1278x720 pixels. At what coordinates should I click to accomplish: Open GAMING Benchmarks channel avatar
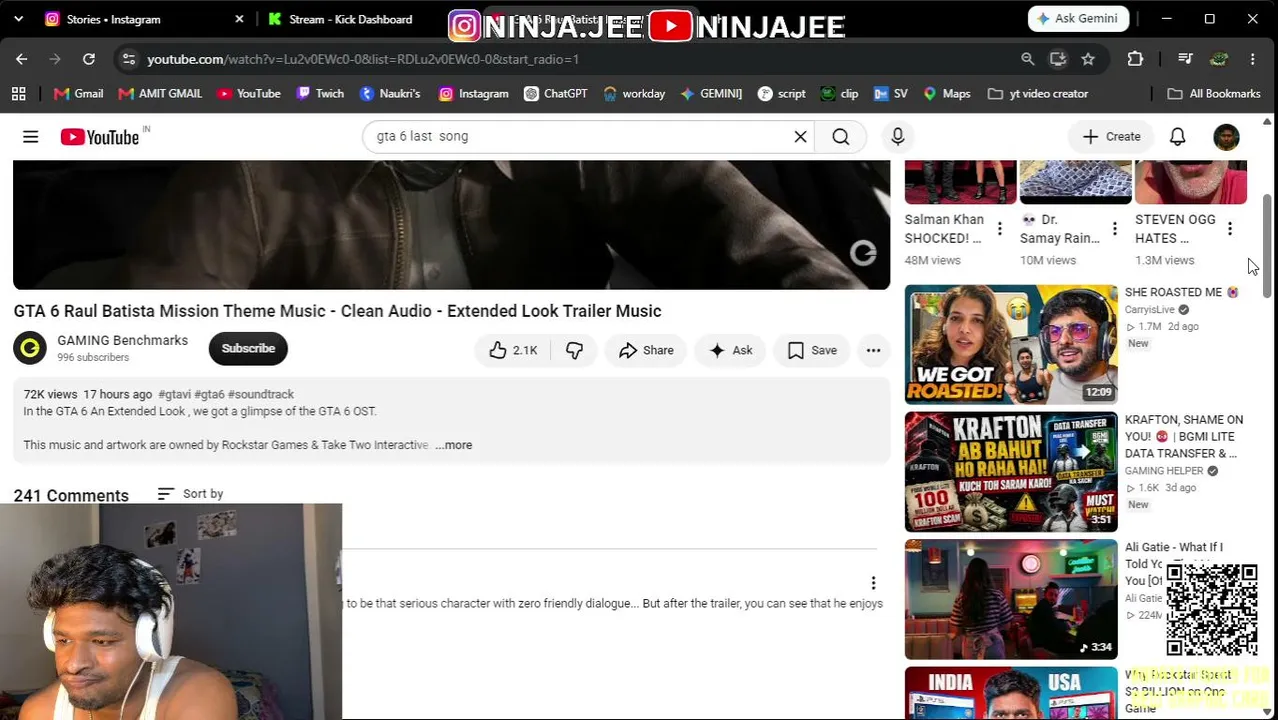(30, 348)
